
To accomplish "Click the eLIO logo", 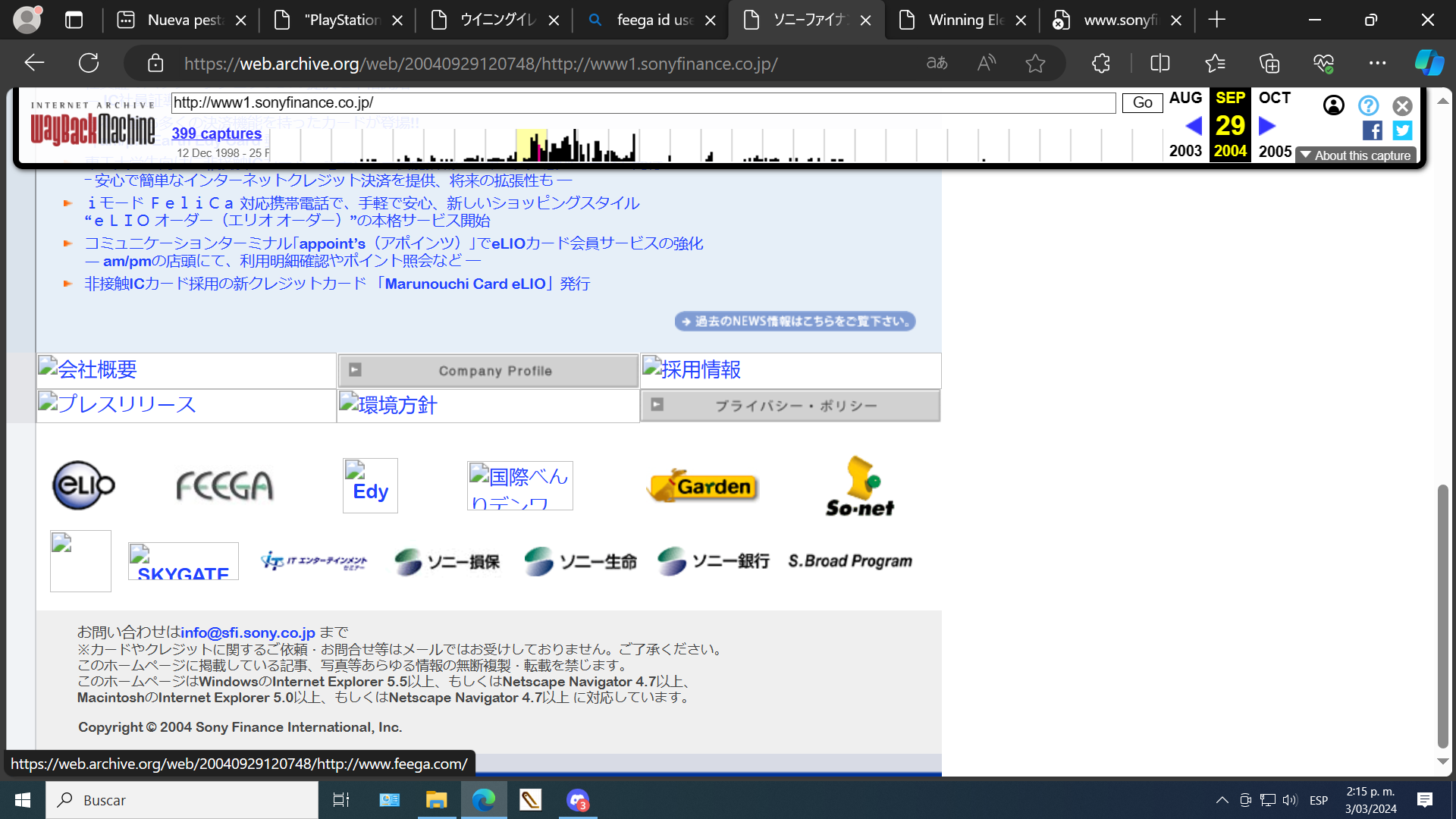I will [x=83, y=485].
